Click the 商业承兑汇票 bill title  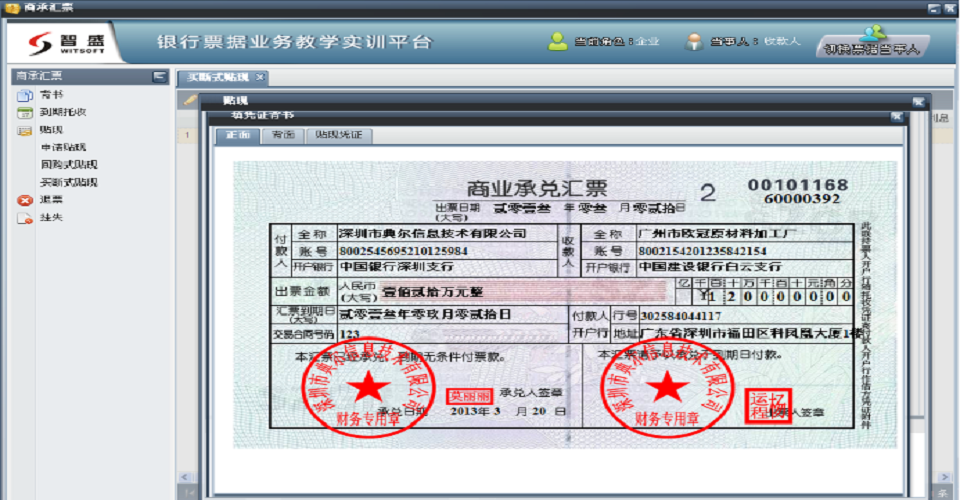[537, 188]
